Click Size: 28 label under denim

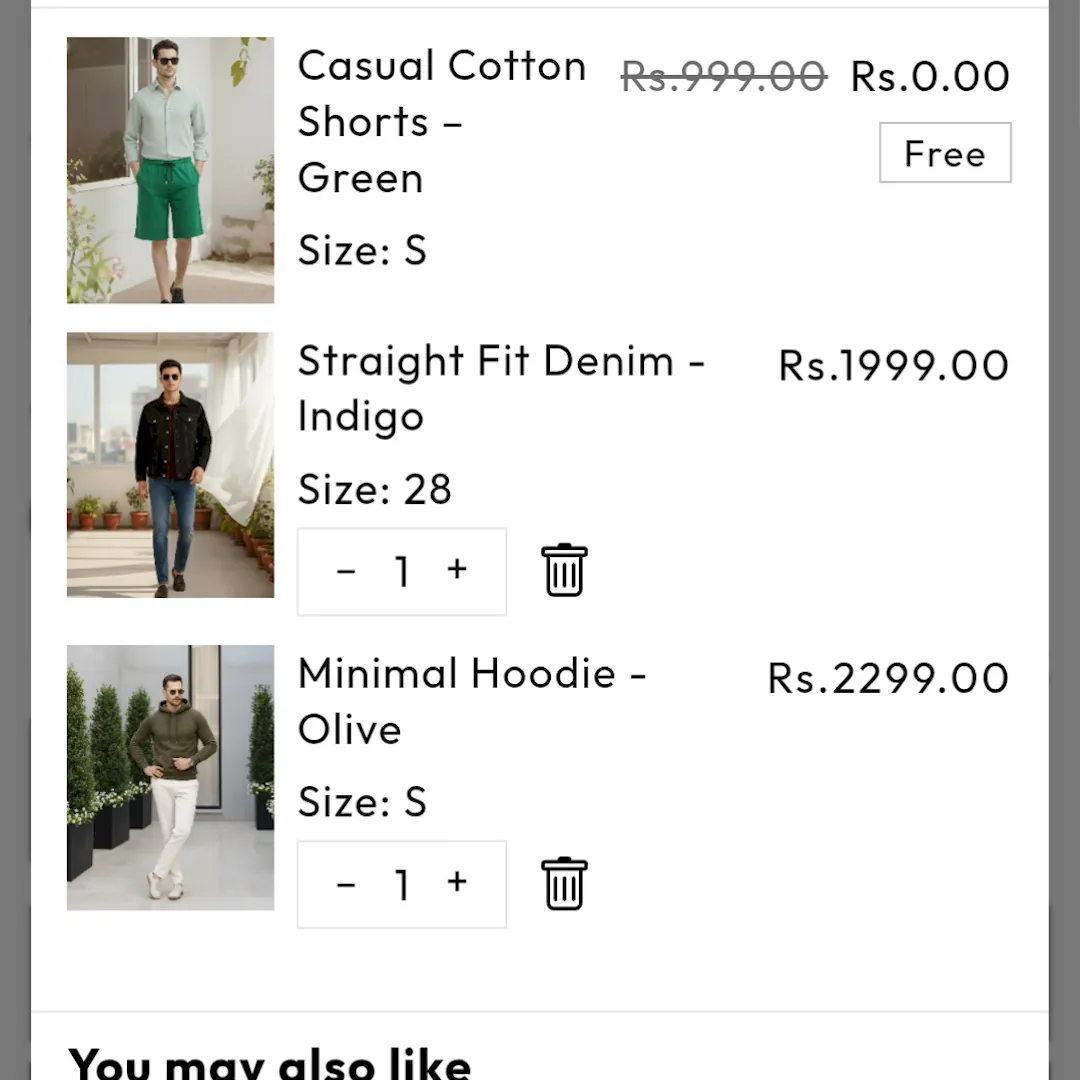375,490
